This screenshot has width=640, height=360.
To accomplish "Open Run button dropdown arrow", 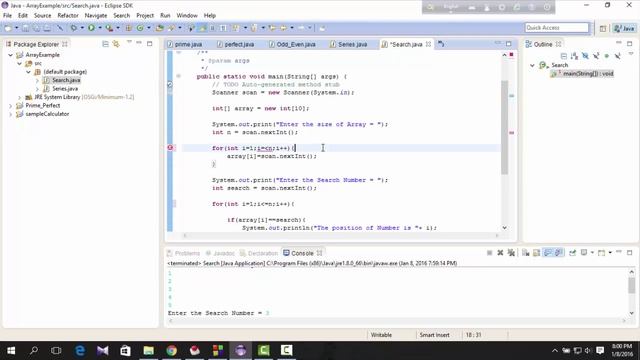I will pos(100,28).
